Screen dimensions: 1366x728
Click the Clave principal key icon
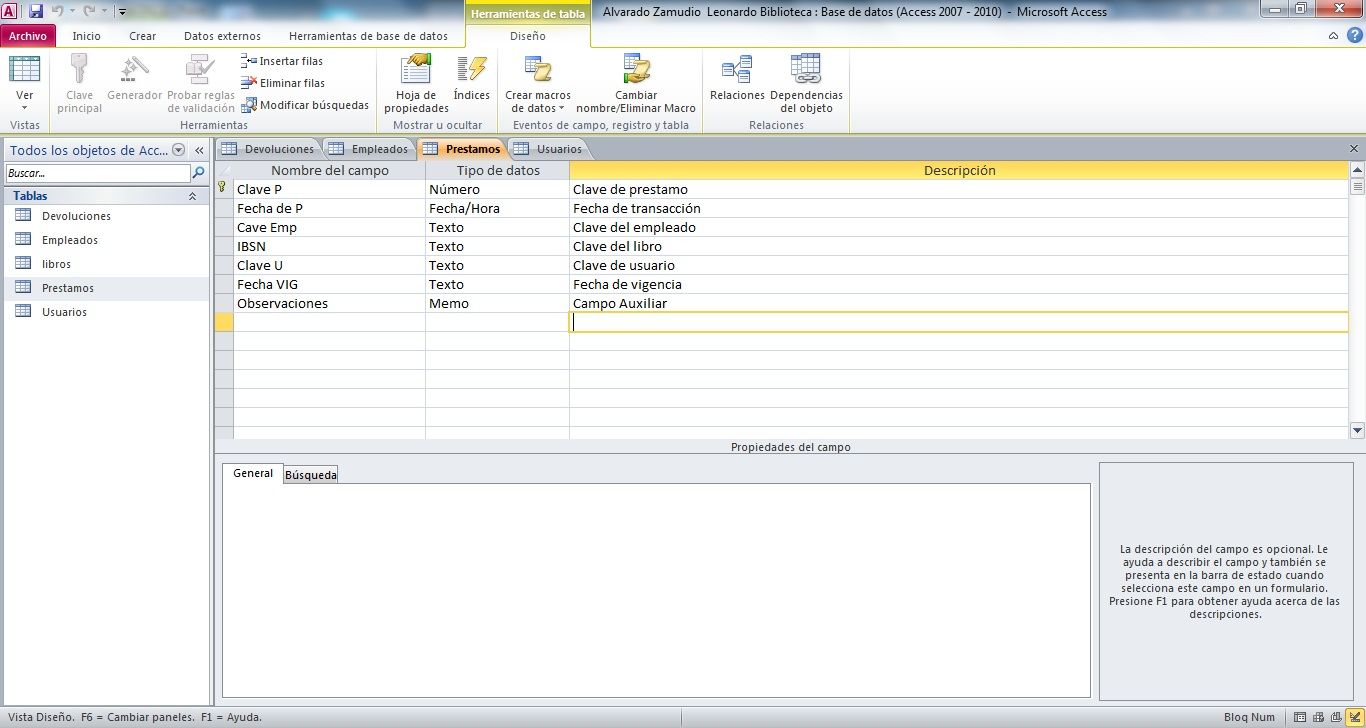tap(79, 70)
